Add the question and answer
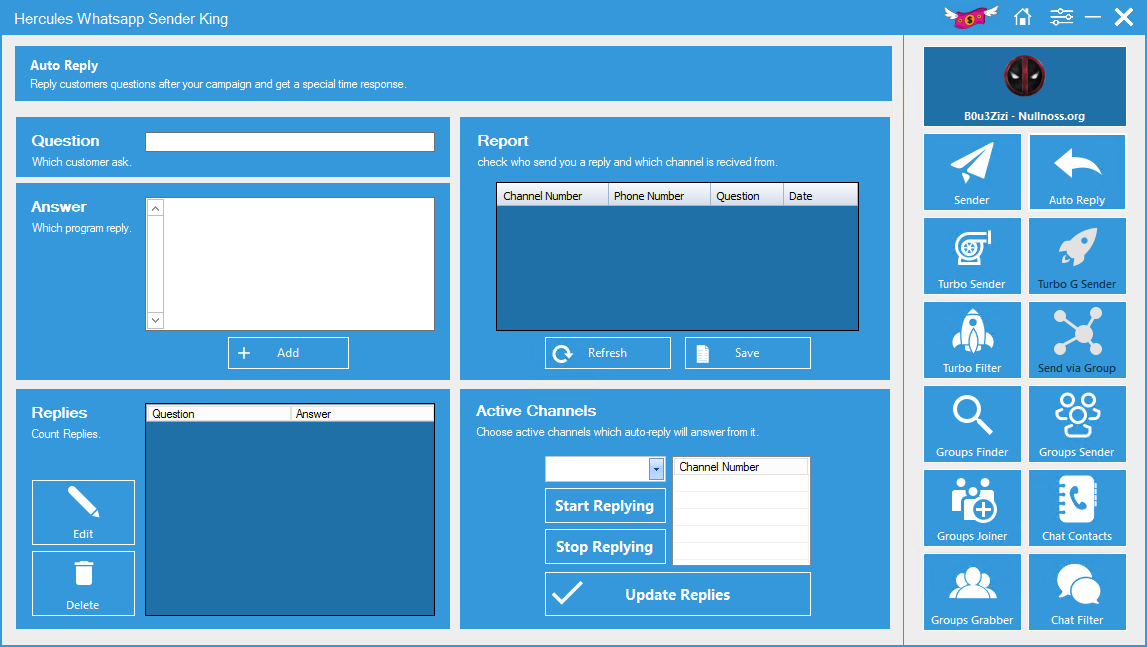1147x647 pixels. [x=288, y=353]
